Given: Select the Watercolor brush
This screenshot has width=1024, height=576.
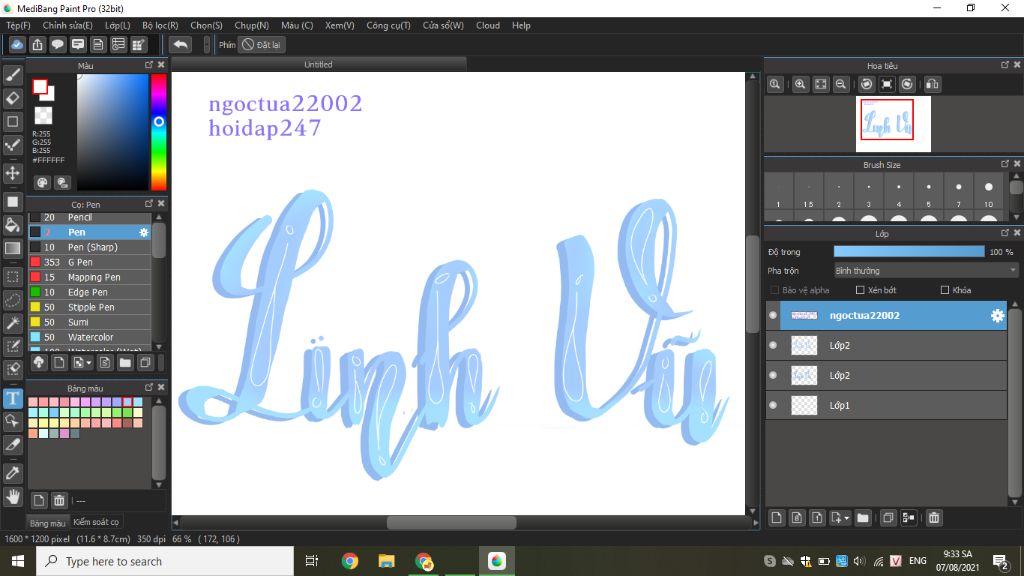Looking at the screenshot, I should click(89, 337).
